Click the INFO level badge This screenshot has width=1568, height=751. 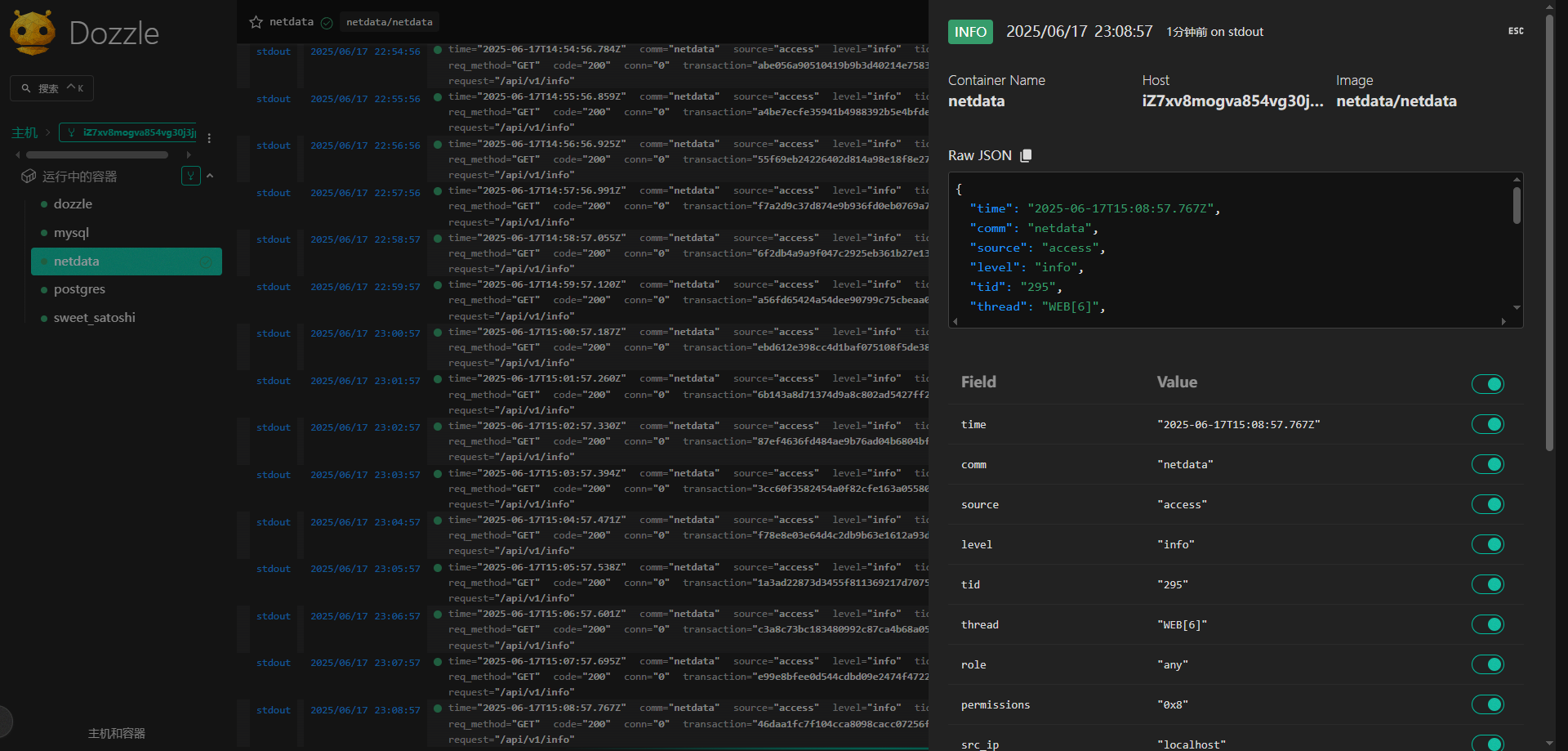tap(970, 32)
